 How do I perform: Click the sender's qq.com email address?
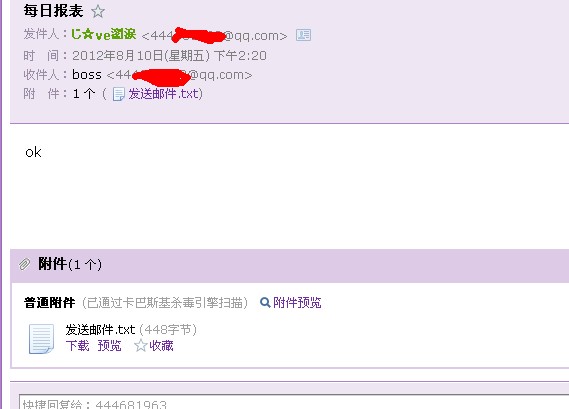click(214, 36)
